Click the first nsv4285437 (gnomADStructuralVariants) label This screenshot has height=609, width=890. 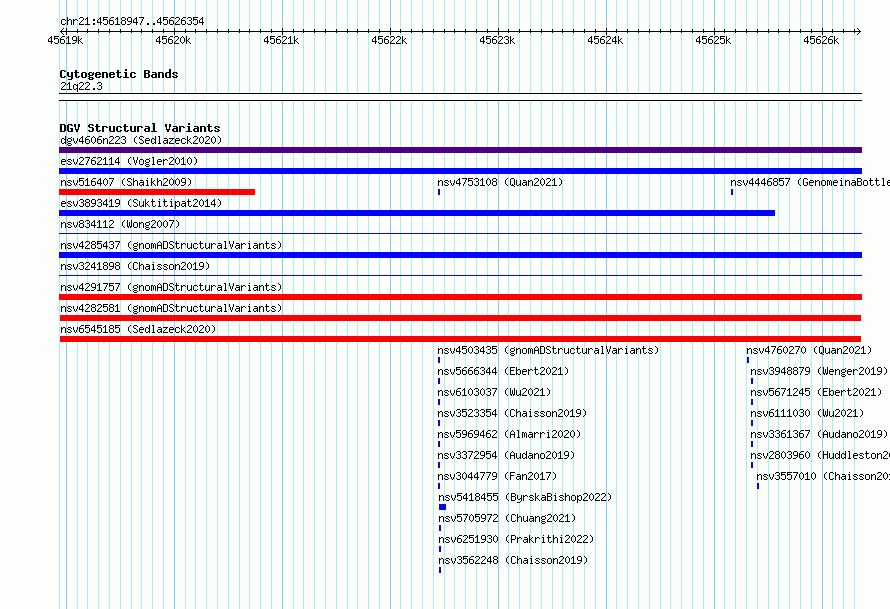[x=171, y=245]
